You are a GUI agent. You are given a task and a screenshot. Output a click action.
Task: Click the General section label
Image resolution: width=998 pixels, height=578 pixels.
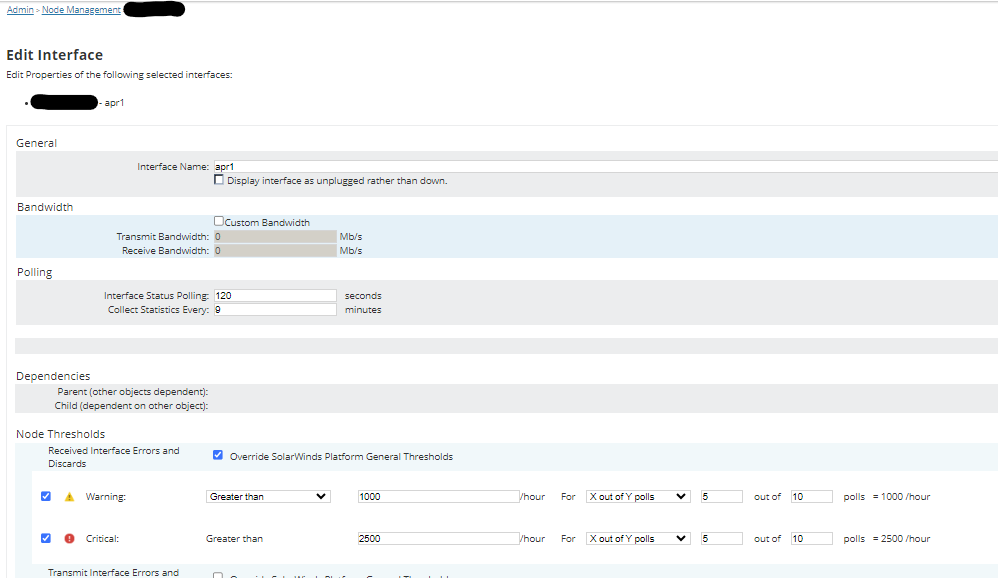click(36, 143)
